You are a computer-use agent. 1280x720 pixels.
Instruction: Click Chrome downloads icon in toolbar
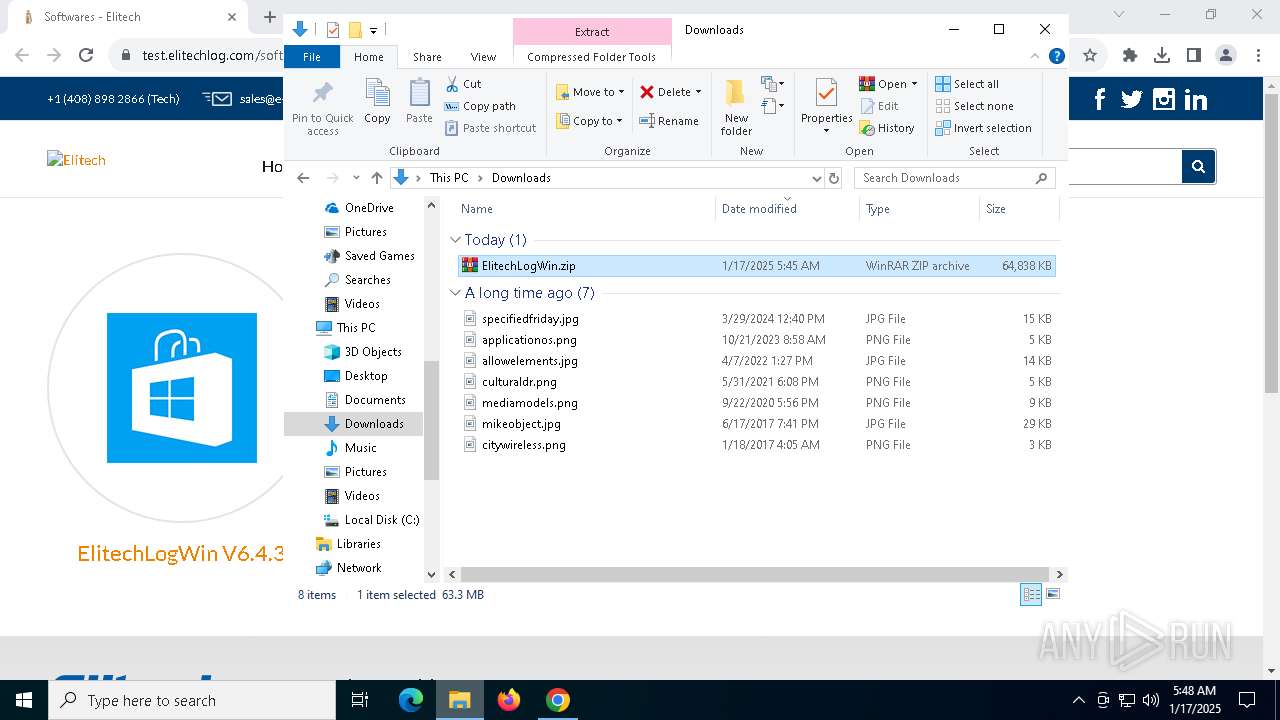pos(1162,56)
